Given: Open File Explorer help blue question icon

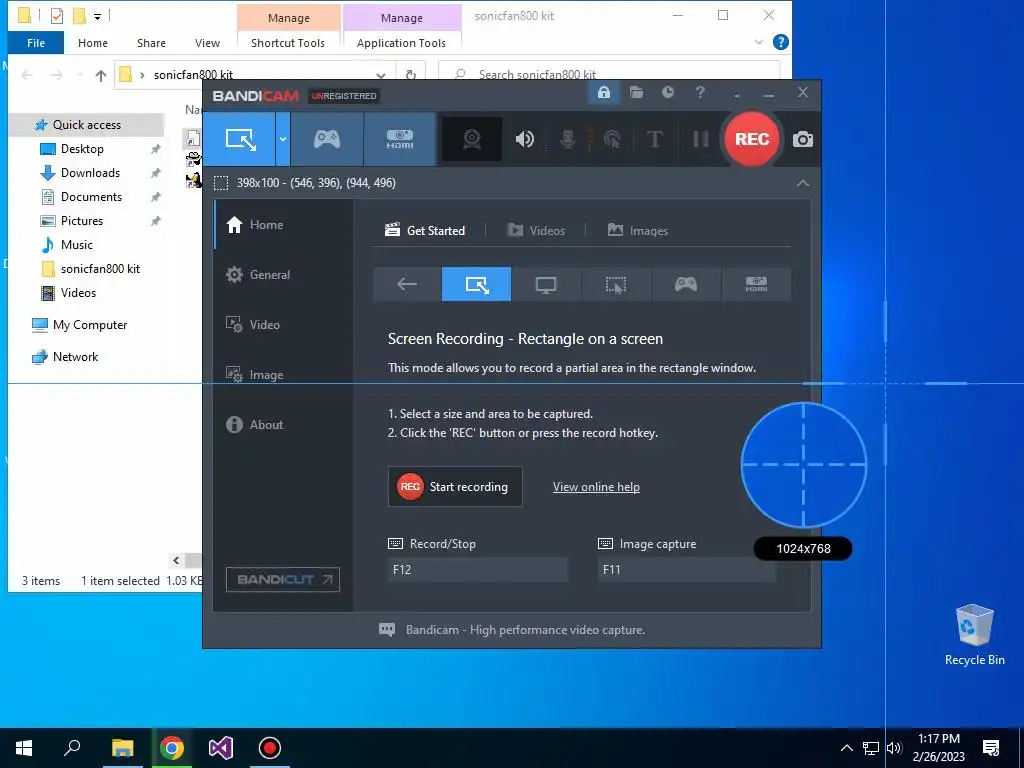Looking at the screenshot, I should coord(780,42).
